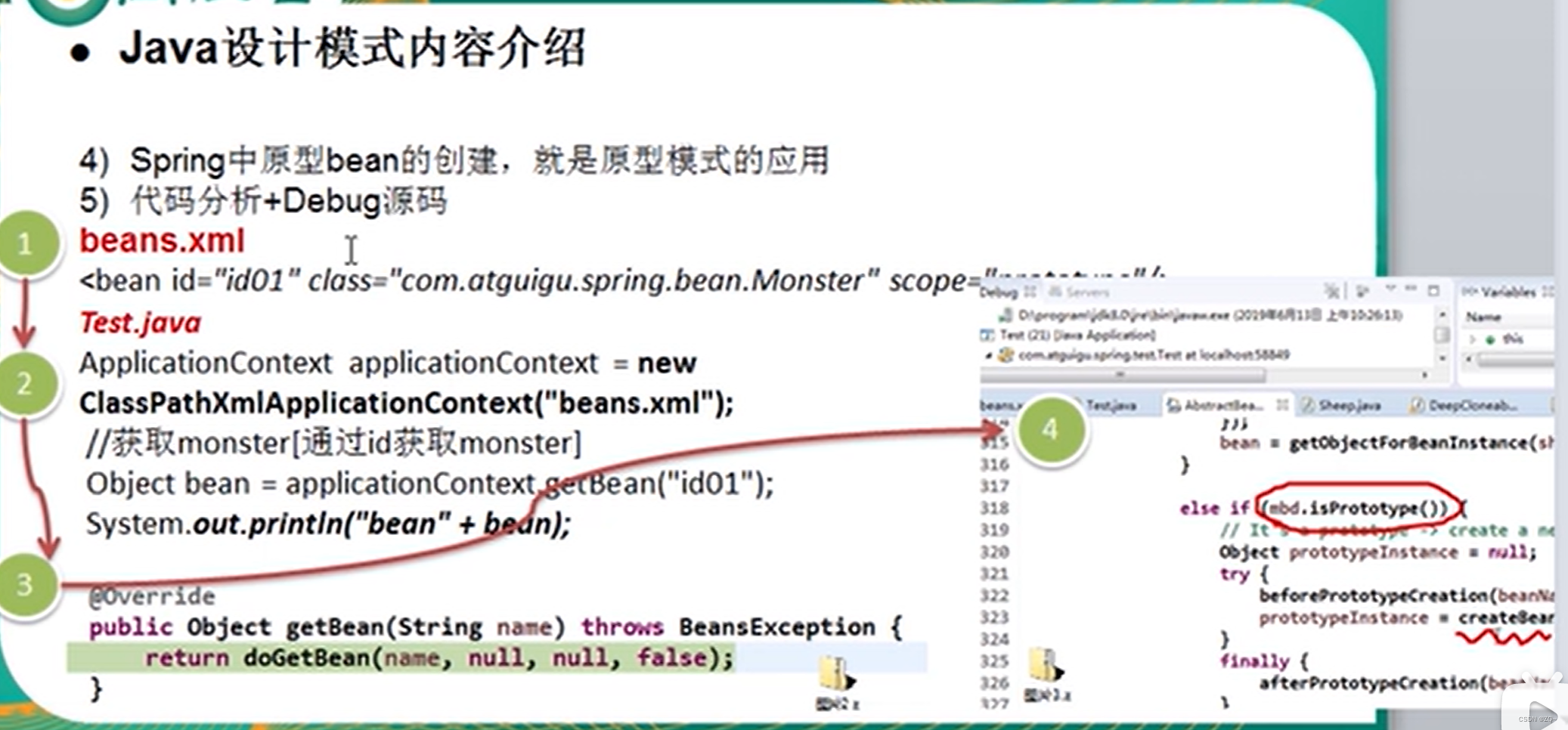Click 'return doGetBean(name, null, null, false);'
This screenshot has height=730, width=1568.
439,658
